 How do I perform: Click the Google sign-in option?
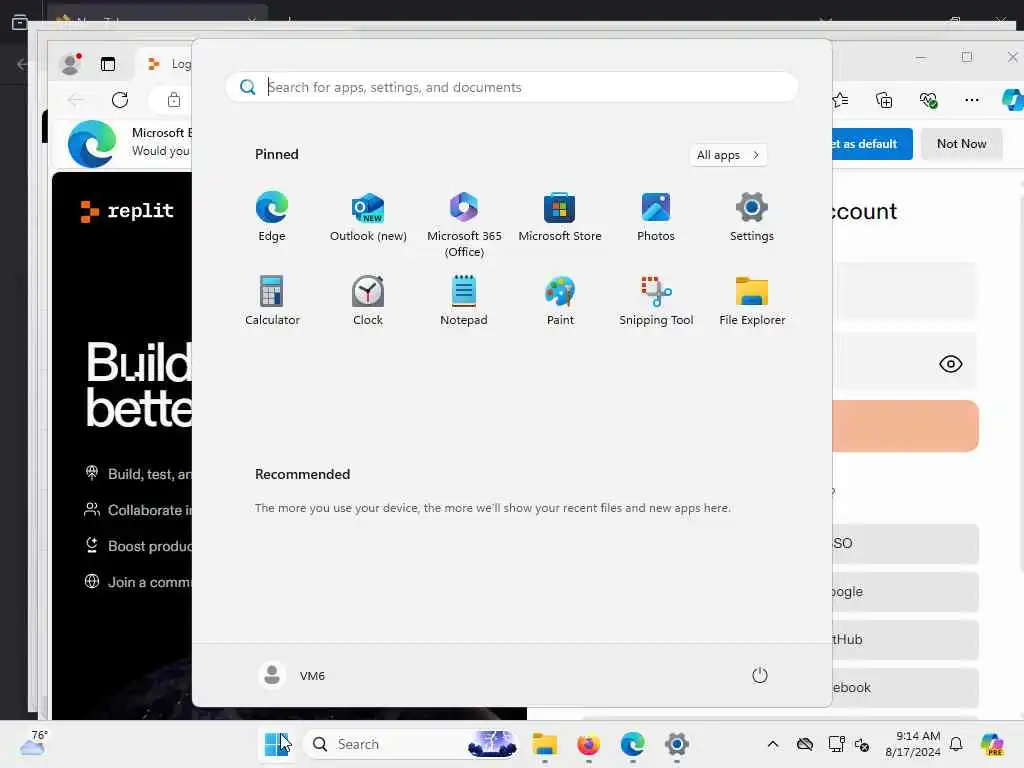[905, 592]
